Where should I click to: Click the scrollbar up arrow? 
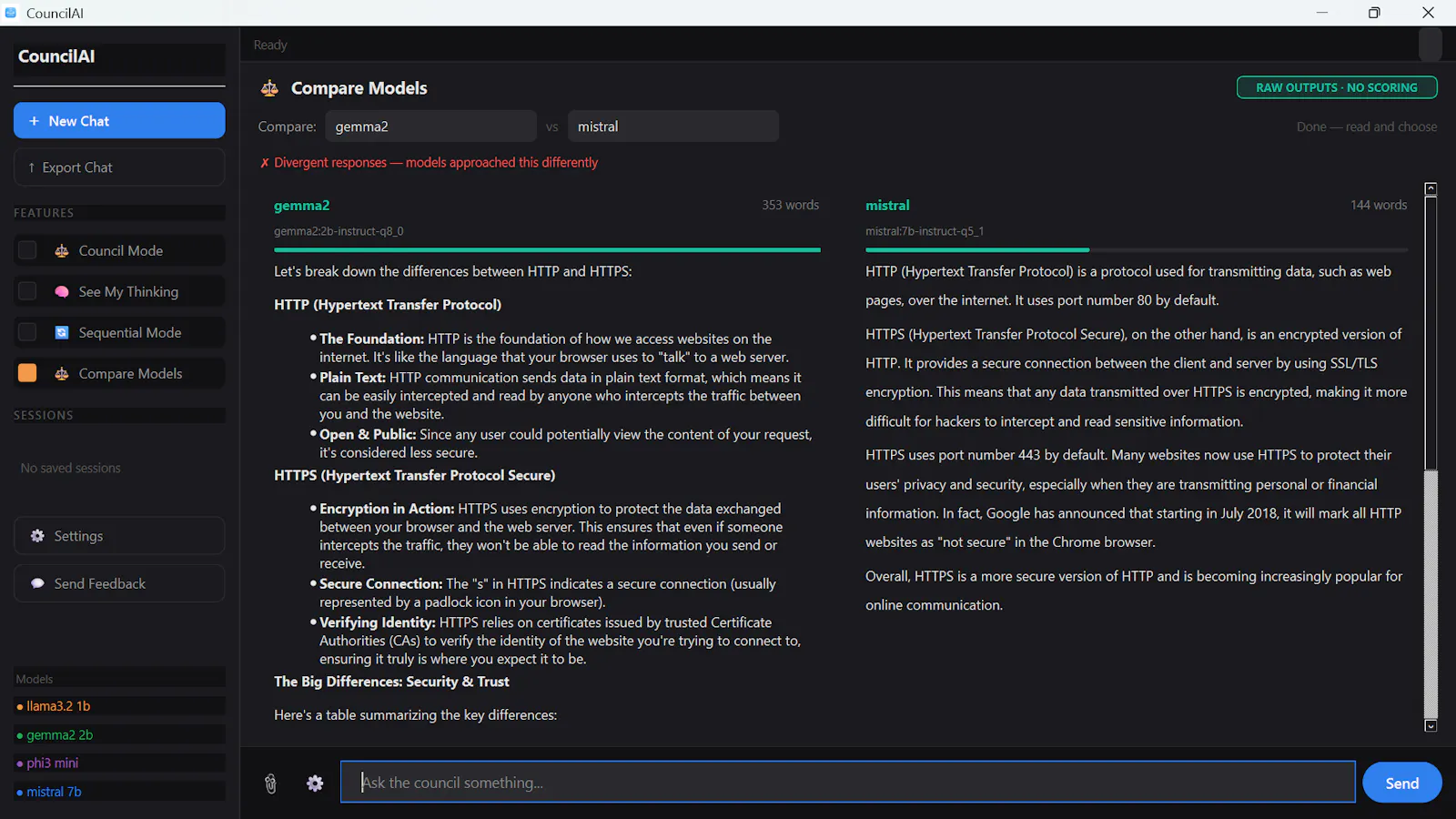pos(1431,189)
